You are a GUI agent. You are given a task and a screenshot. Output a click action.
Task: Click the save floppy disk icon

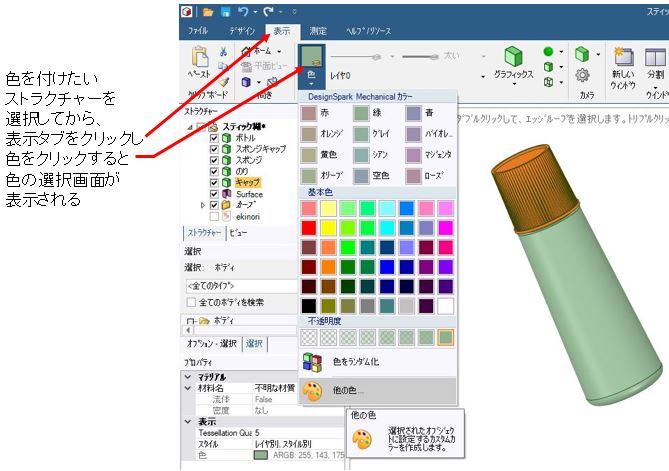(x=226, y=12)
